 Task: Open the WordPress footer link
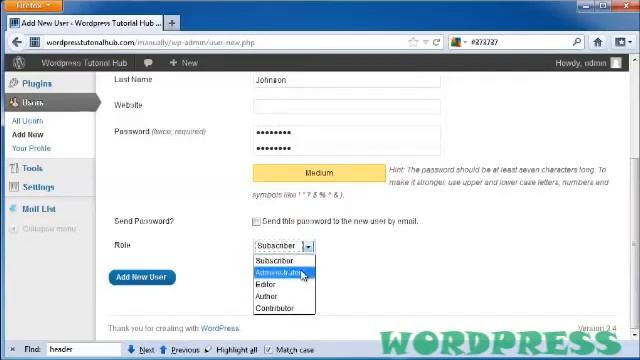pos(220,328)
